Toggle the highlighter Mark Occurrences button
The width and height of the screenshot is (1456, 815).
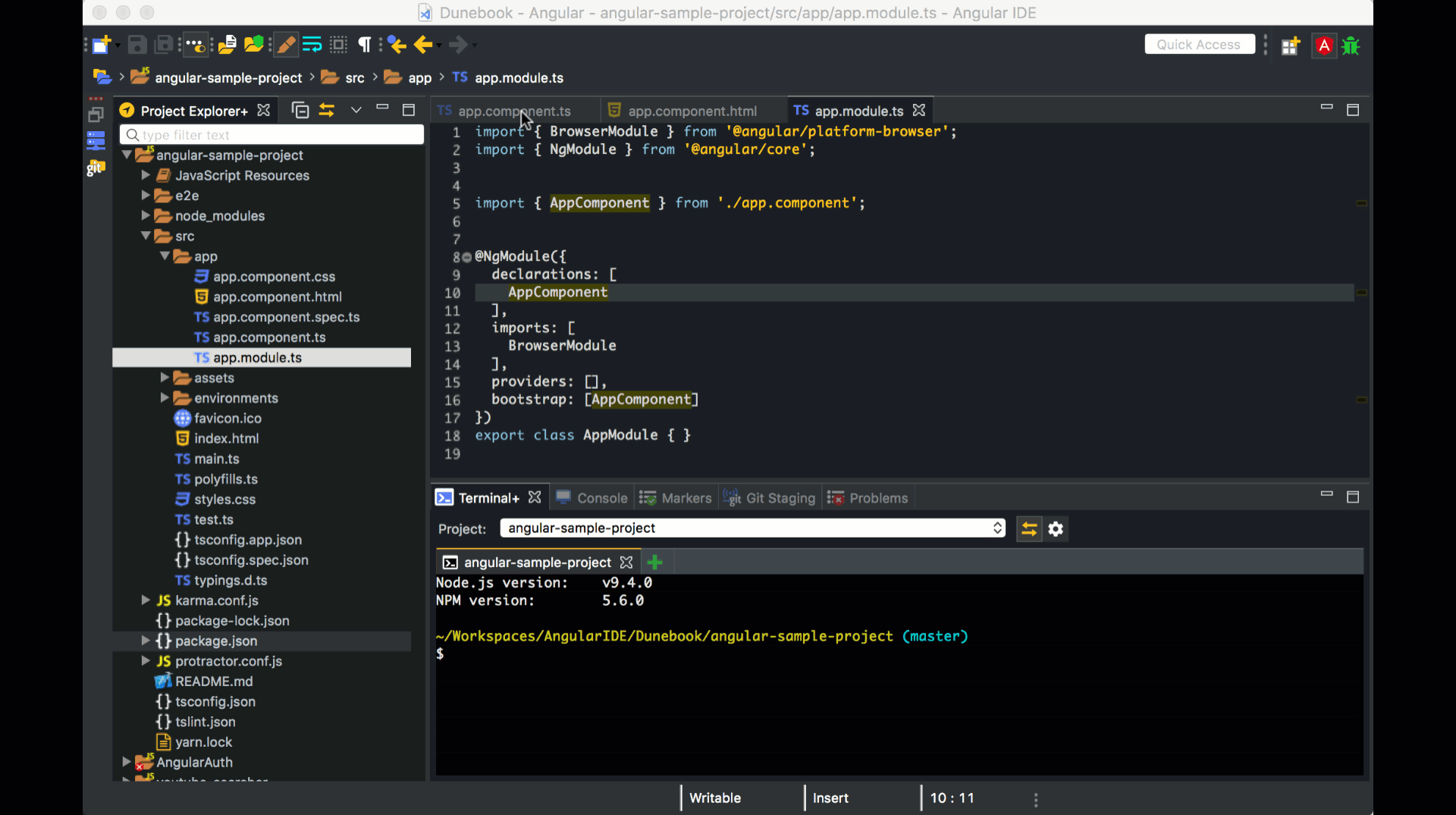click(x=286, y=45)
